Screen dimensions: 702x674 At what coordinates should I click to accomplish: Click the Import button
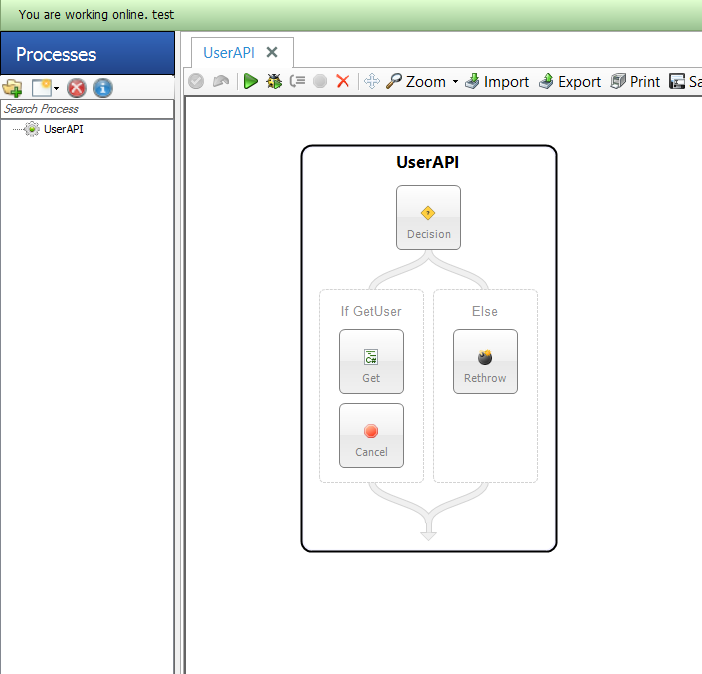(x=497, y=82)
